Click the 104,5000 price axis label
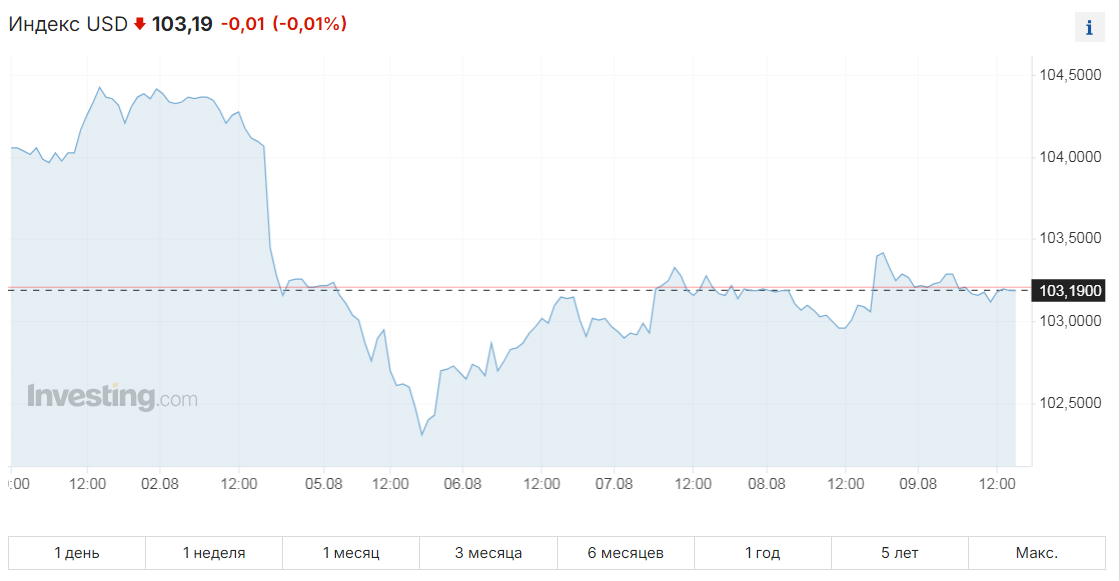The height and width of the screenshot is (581, 1120). (x=1070, y=75)
